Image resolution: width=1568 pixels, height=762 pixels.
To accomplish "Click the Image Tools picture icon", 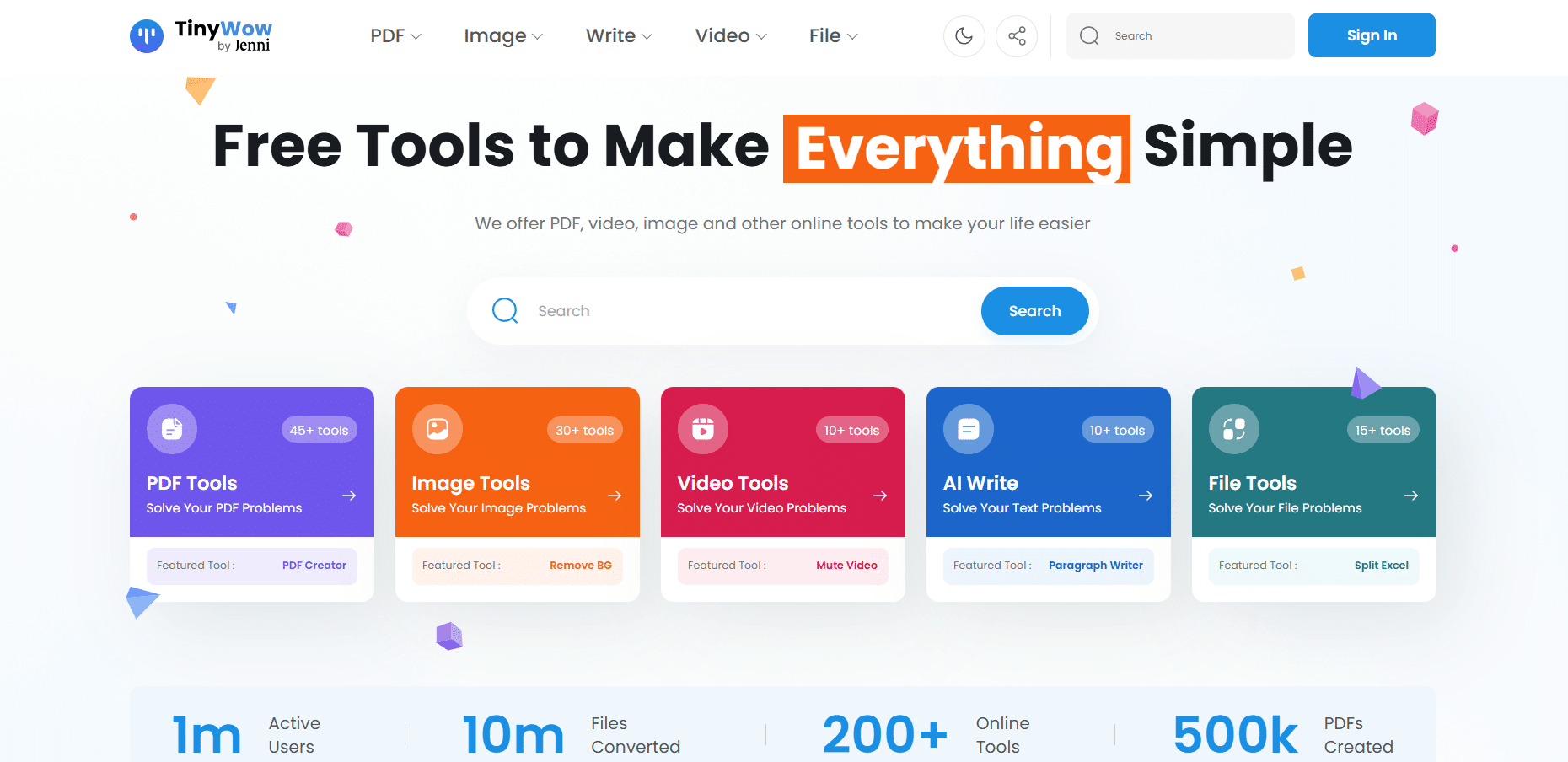I will tap(438, 429).
